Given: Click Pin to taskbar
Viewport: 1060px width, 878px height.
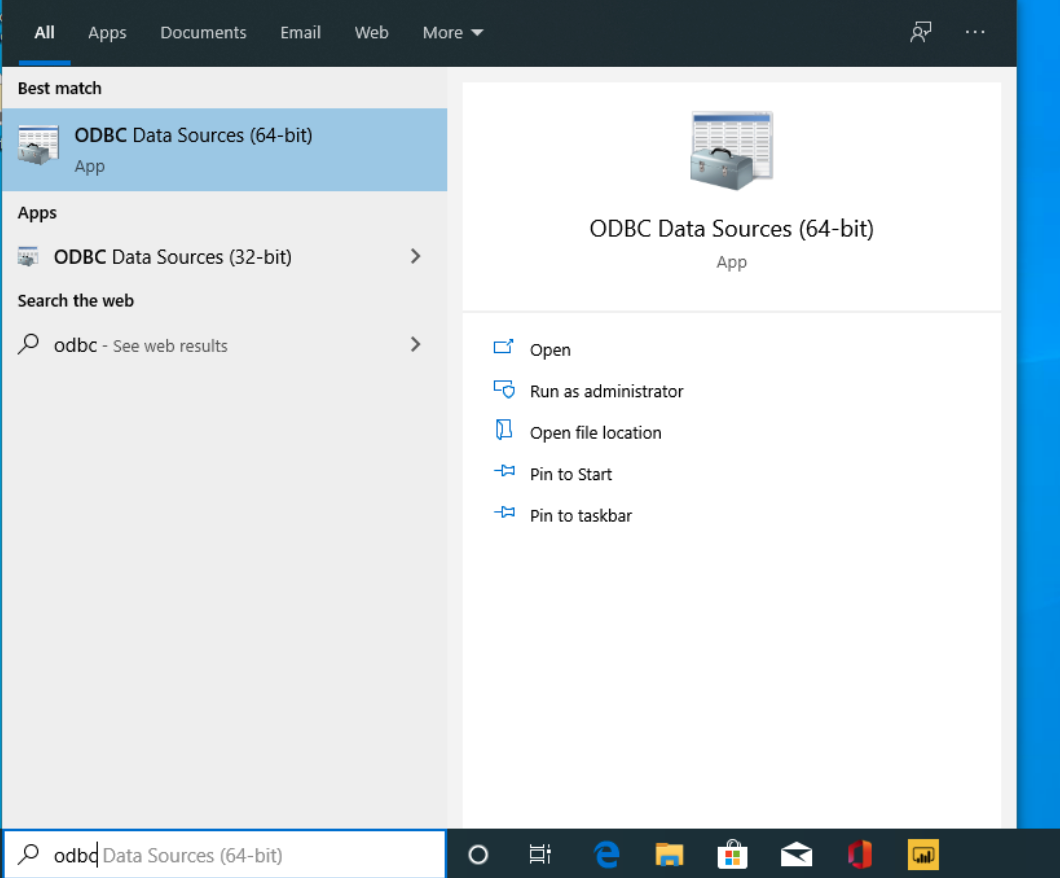Looking at the screenshot, I should click(x=581, y=516).
